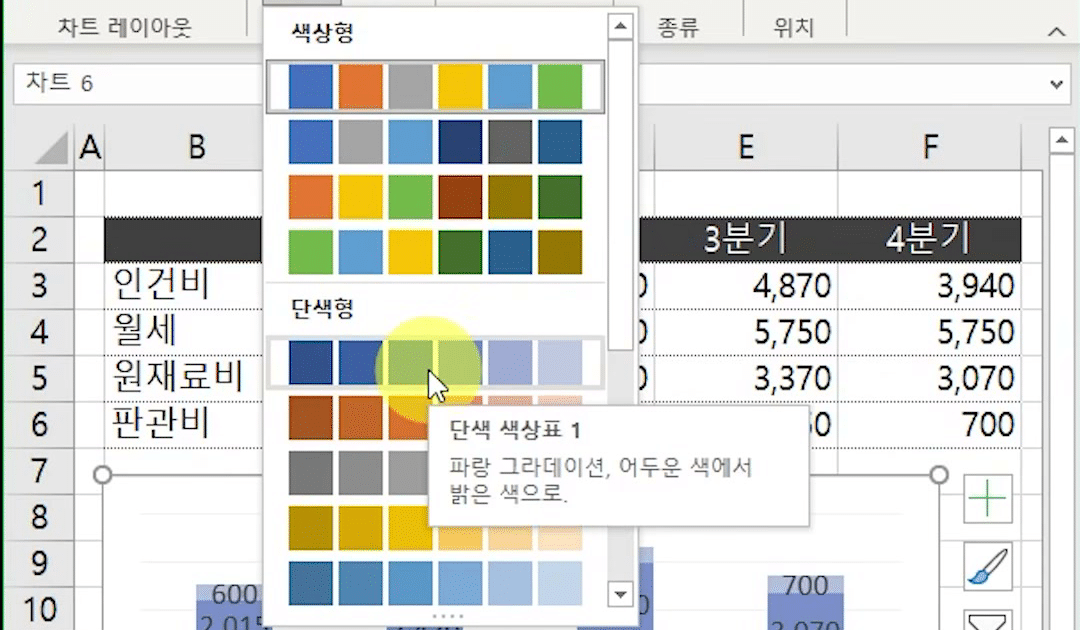The height and width of the screenshot is (630, 1080).
Task: Select row 3 header
Action: pyautogui.click(x=39, y=286)
